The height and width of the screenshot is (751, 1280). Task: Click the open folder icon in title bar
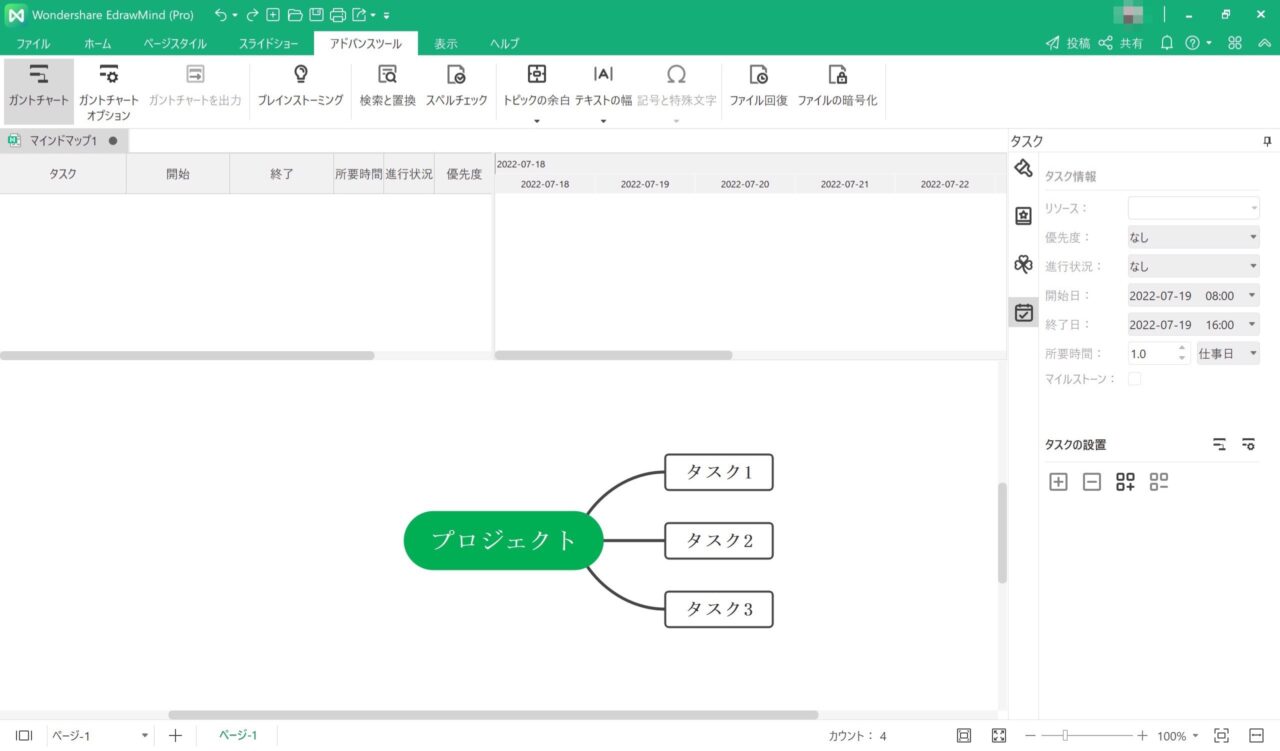coord(294,15)
